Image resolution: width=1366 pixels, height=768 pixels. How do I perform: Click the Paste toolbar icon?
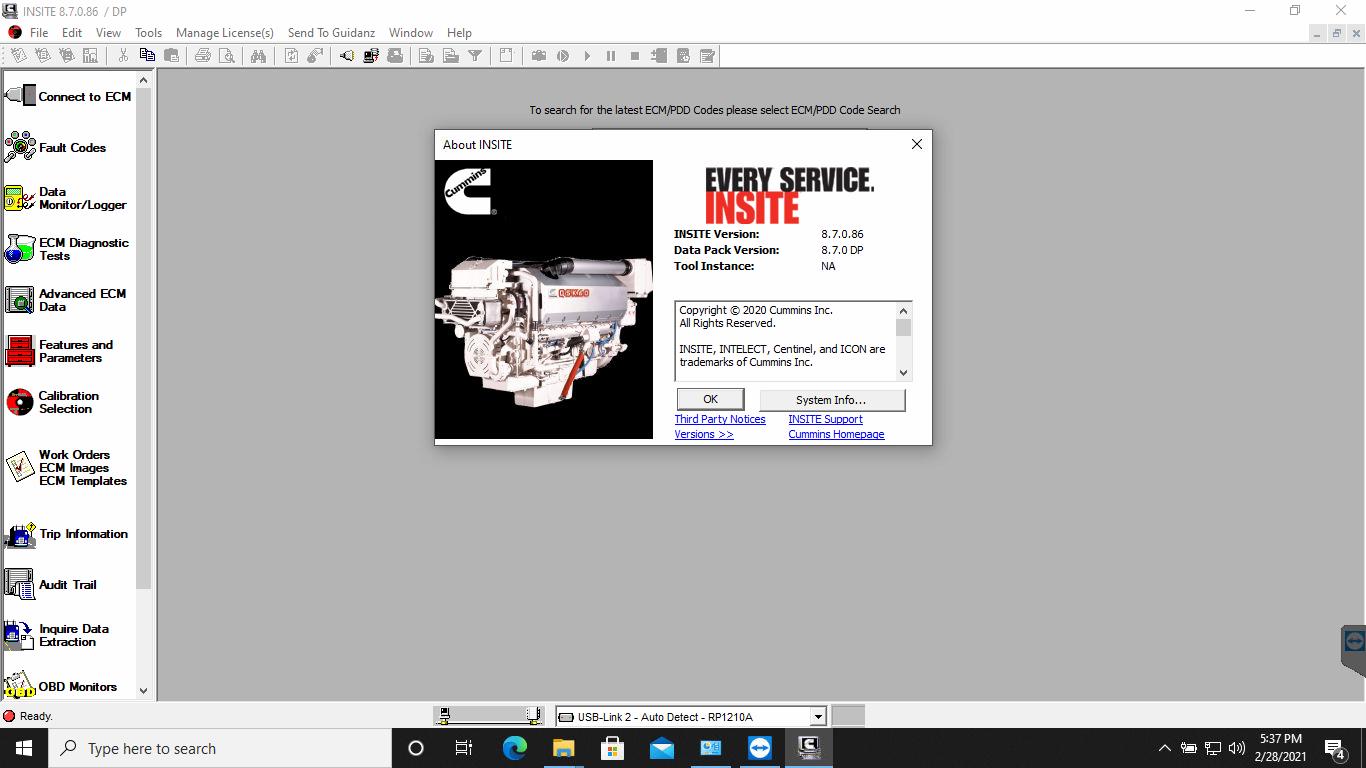pyautogui.click(x=171, y=56)
